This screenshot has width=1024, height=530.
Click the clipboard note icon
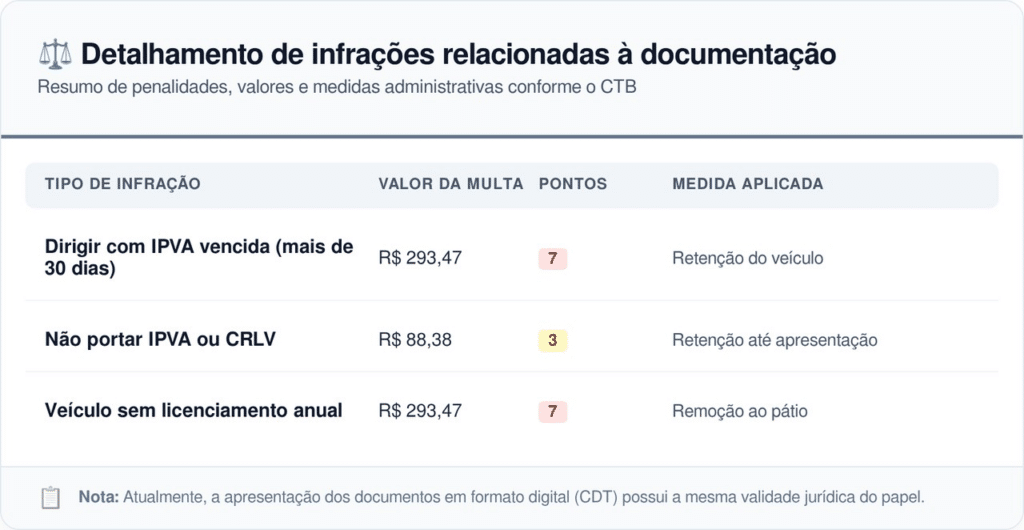[x=51, y=497]
